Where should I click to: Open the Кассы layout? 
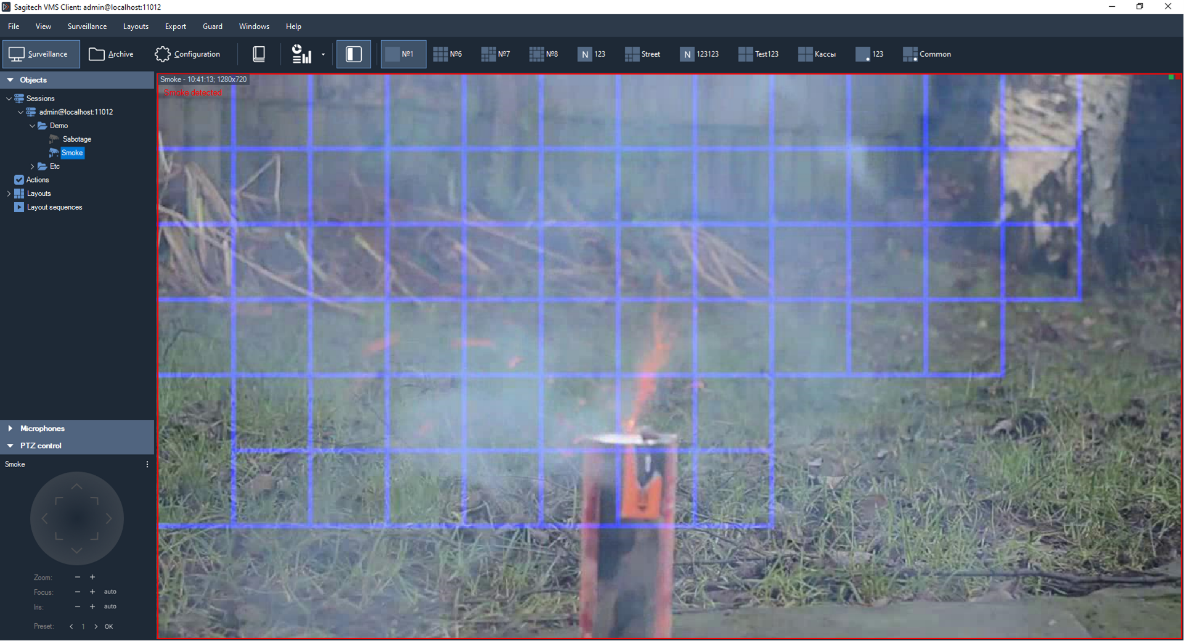click(x=817, y=54)
